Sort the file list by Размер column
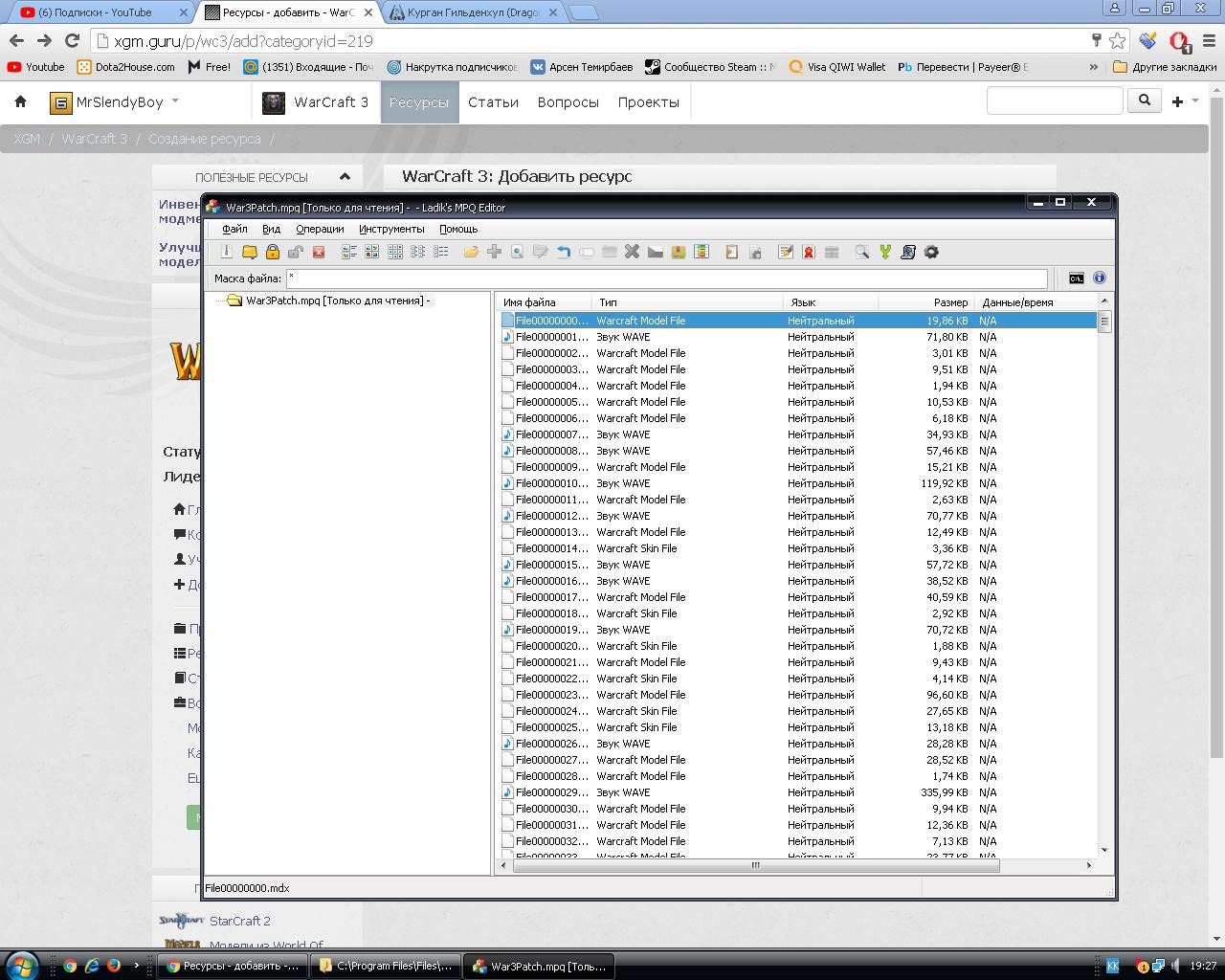The height and width of the screenshot is (980, 1225). pos(926,302)
